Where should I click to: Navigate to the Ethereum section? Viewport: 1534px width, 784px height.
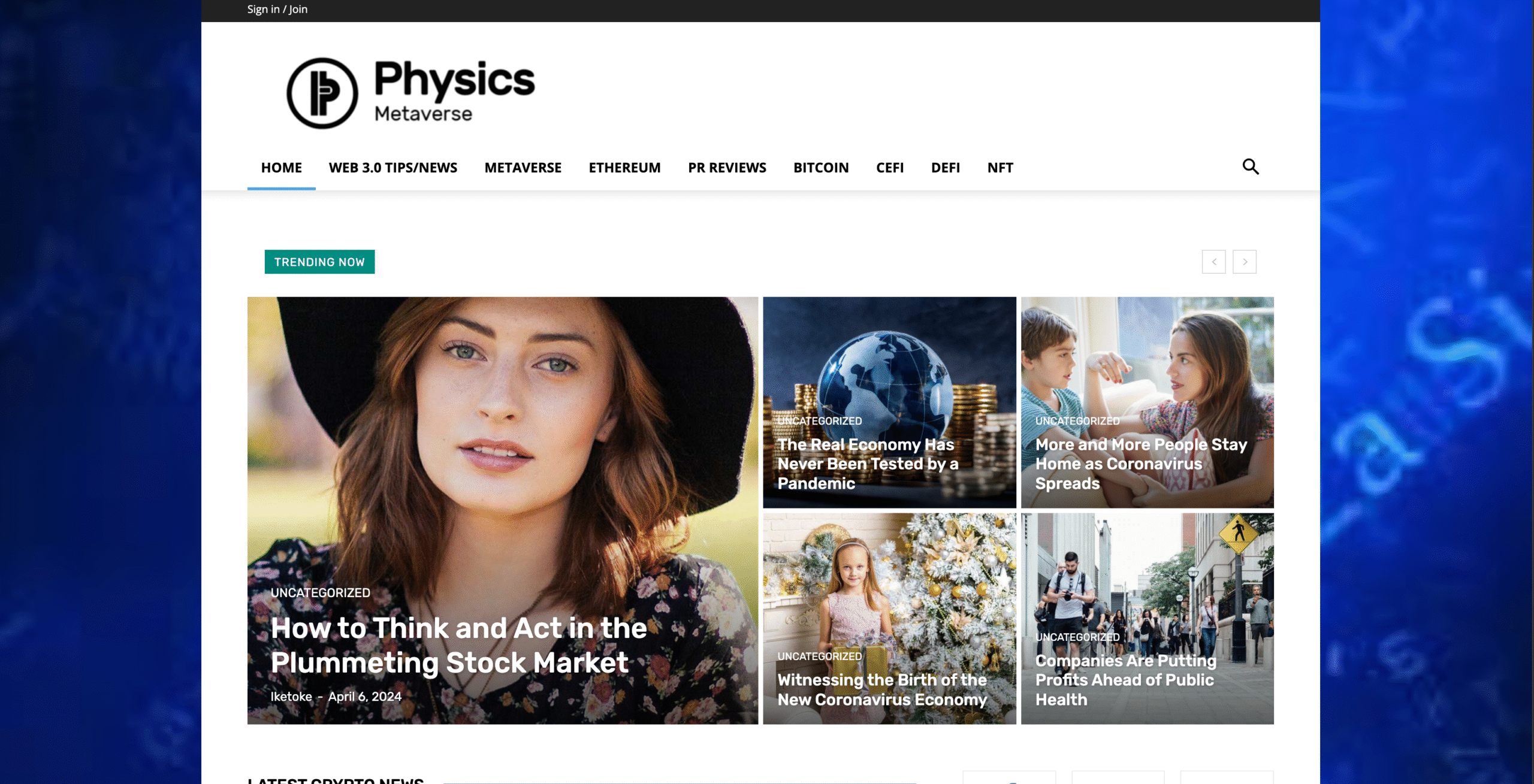(624, 168)
